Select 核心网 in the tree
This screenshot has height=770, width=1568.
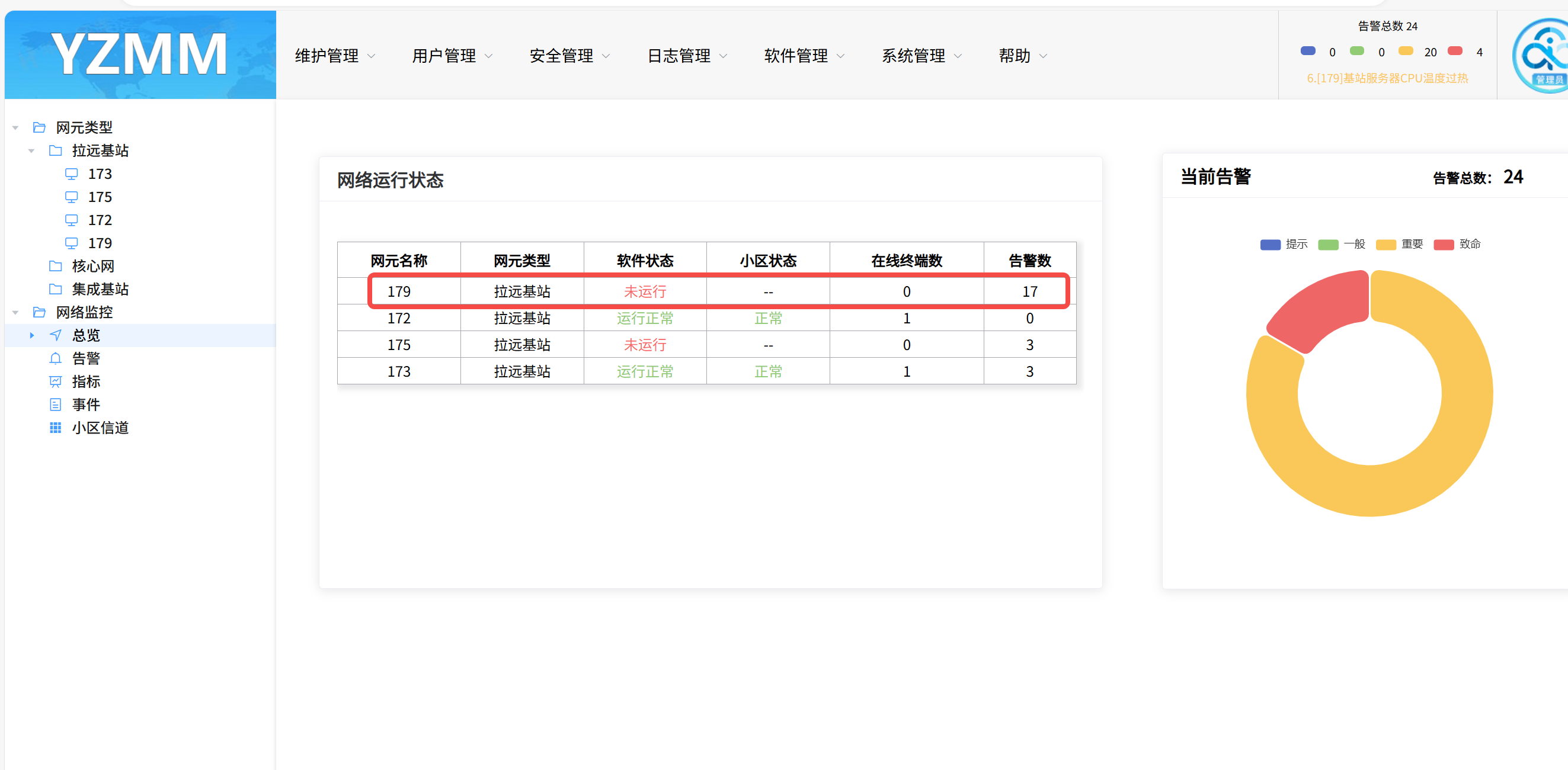tap(93, 266)
